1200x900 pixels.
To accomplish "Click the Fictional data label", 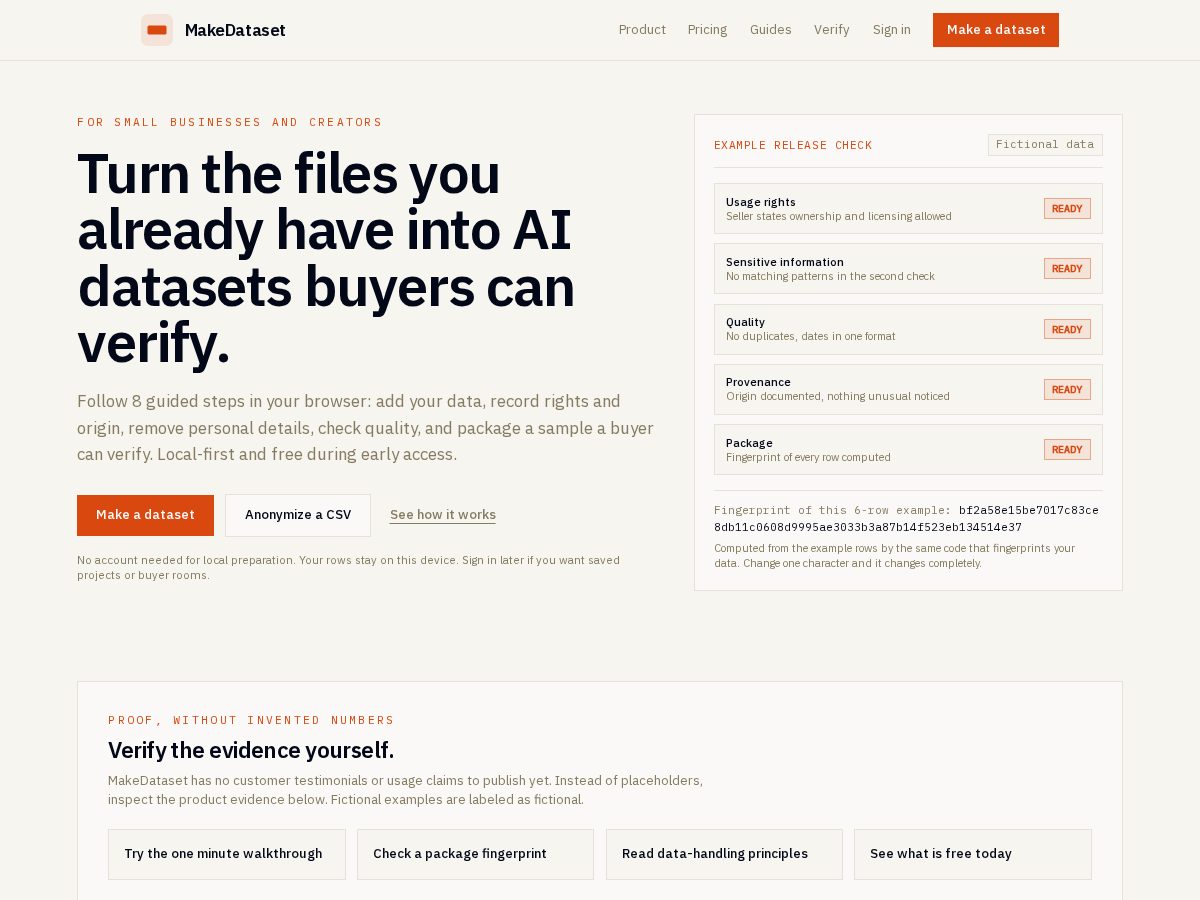I will 1045,145.
